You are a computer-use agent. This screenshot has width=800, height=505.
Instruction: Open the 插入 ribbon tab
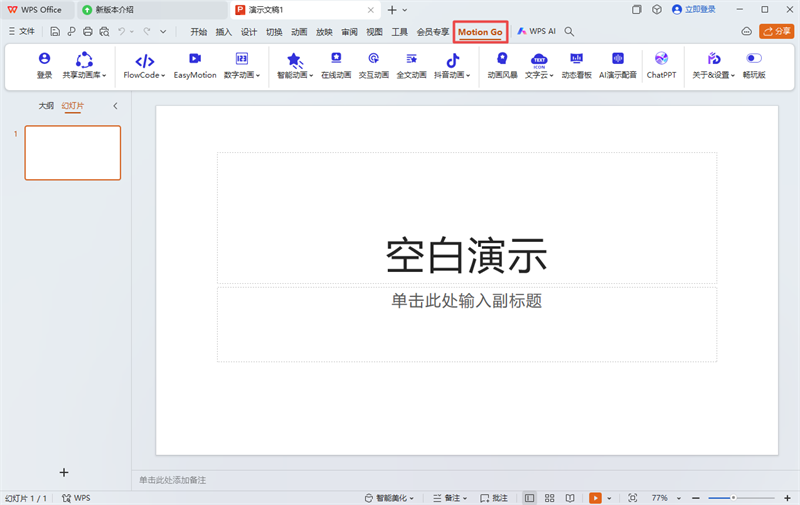224,32
